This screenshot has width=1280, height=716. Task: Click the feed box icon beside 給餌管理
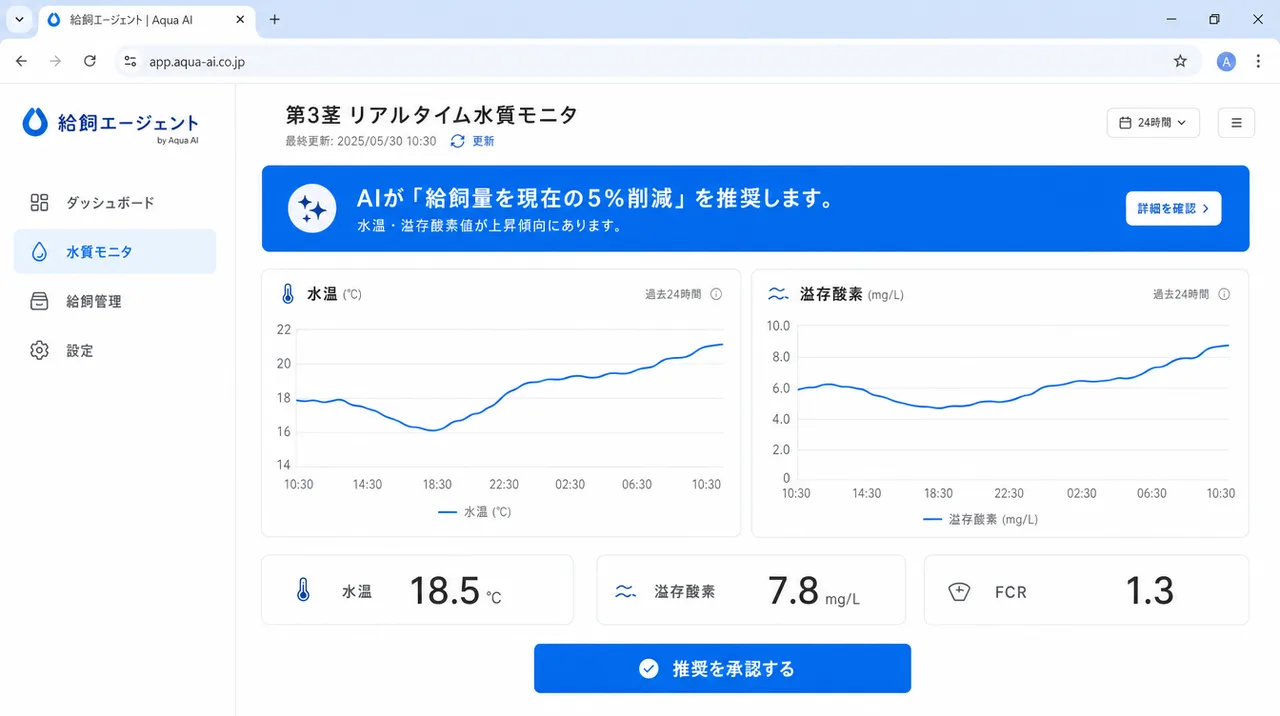[39, 301]
